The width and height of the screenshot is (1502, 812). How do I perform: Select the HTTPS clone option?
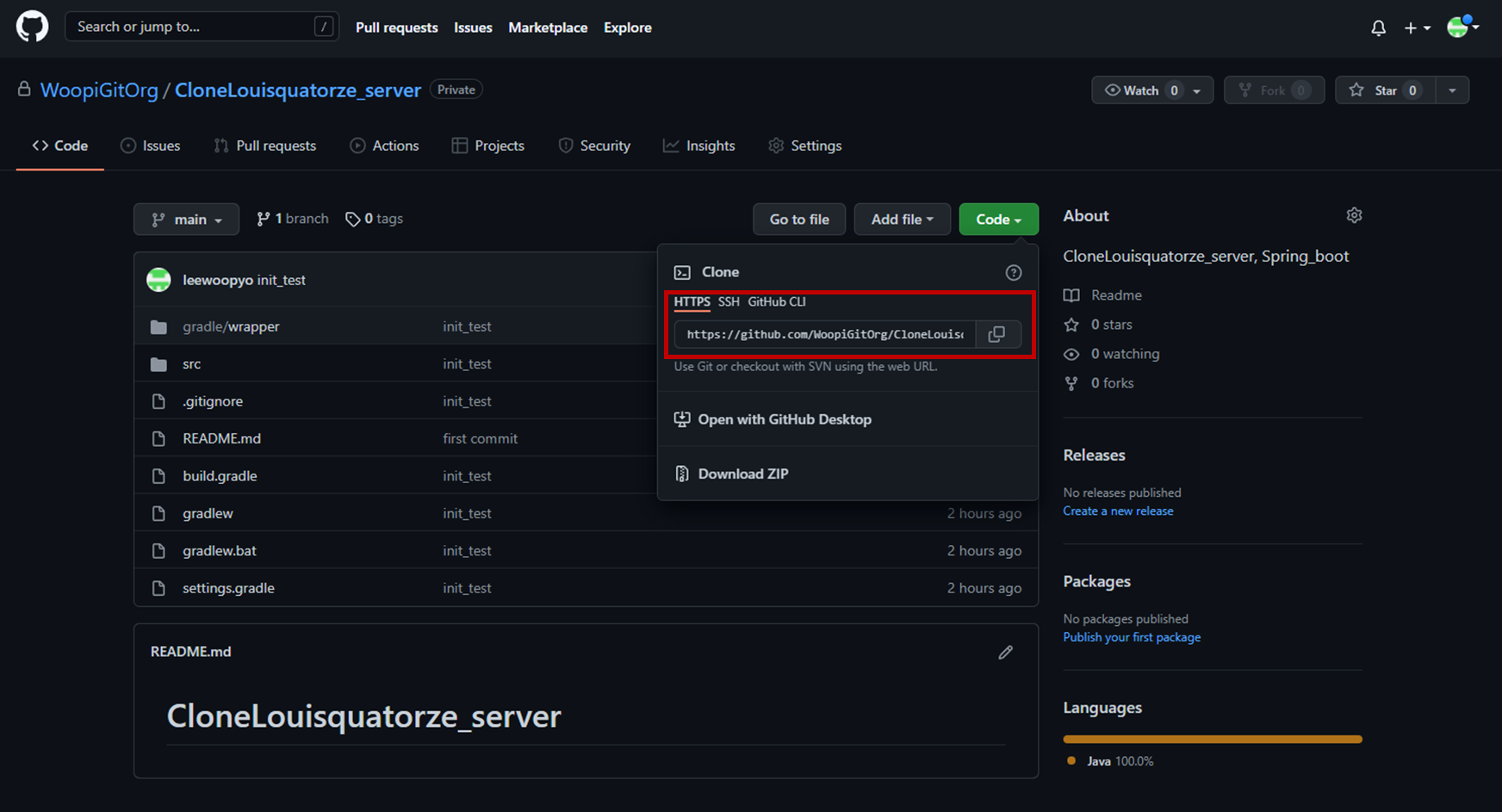[x=692, y=301]
